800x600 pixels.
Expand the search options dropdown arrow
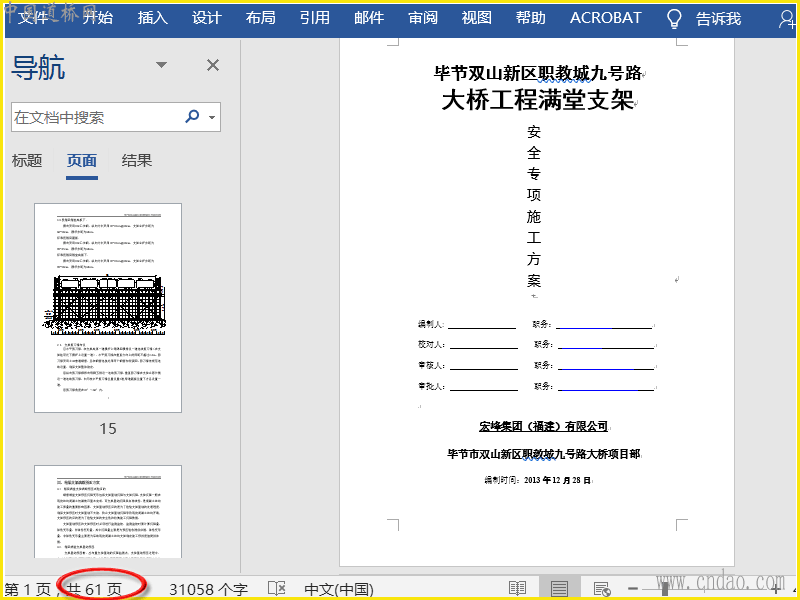coord(212,117)
